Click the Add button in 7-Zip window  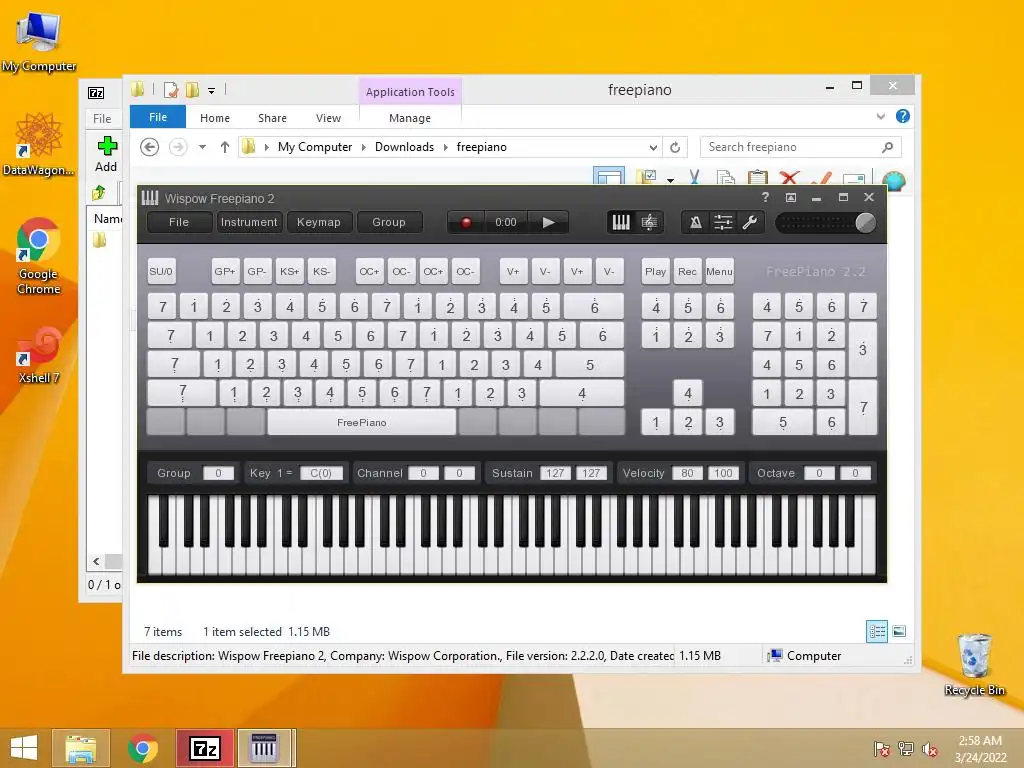pyautogui.click(x=106, y=155)
